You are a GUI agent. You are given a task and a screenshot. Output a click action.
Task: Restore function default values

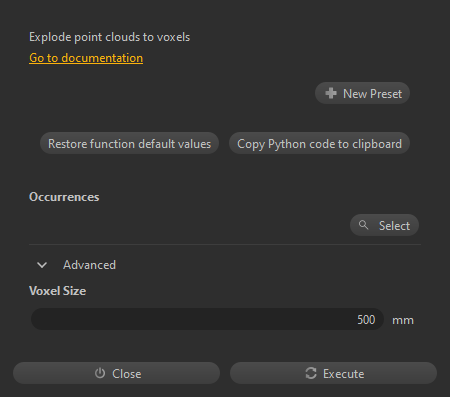129,143
